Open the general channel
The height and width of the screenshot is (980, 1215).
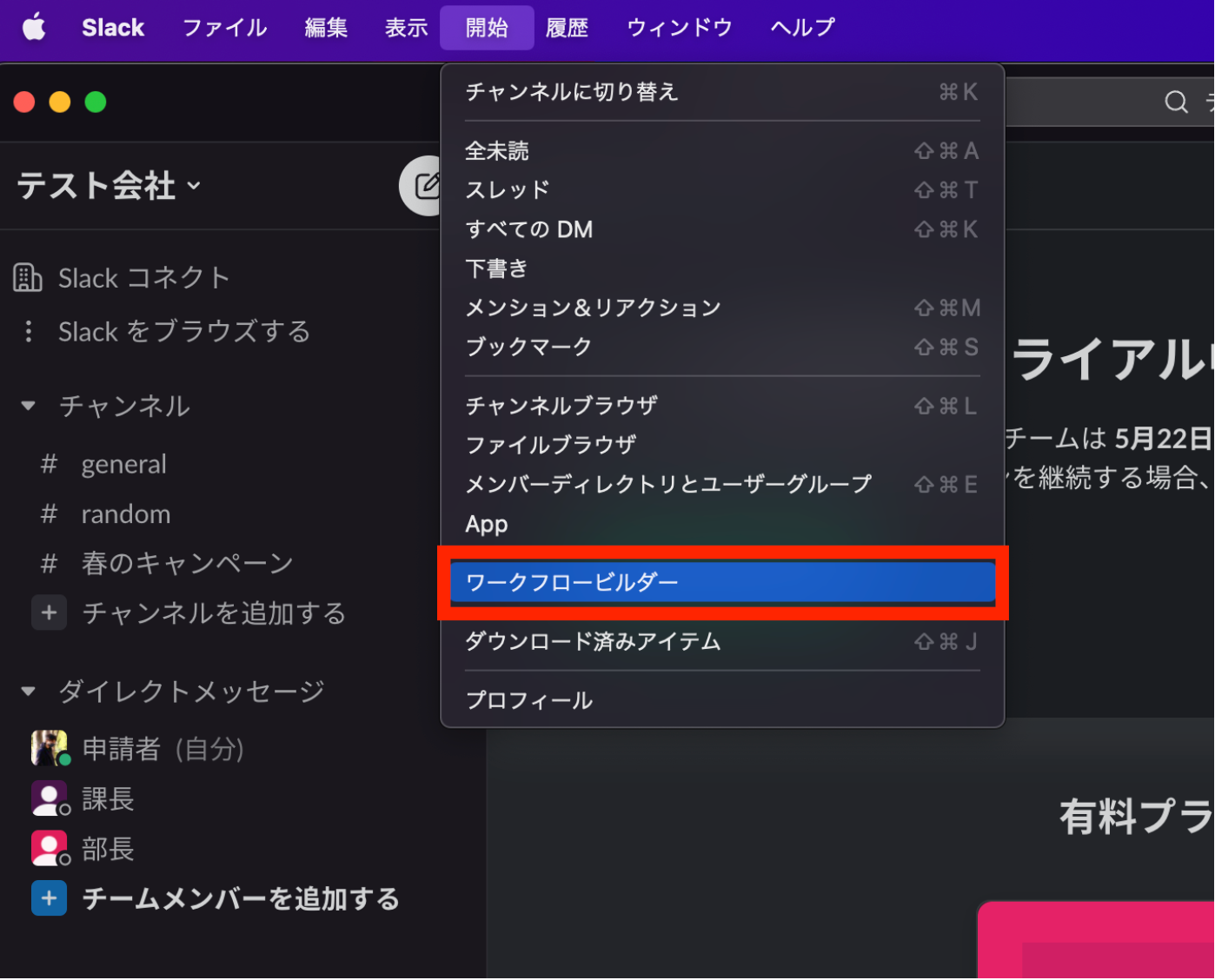124,464
